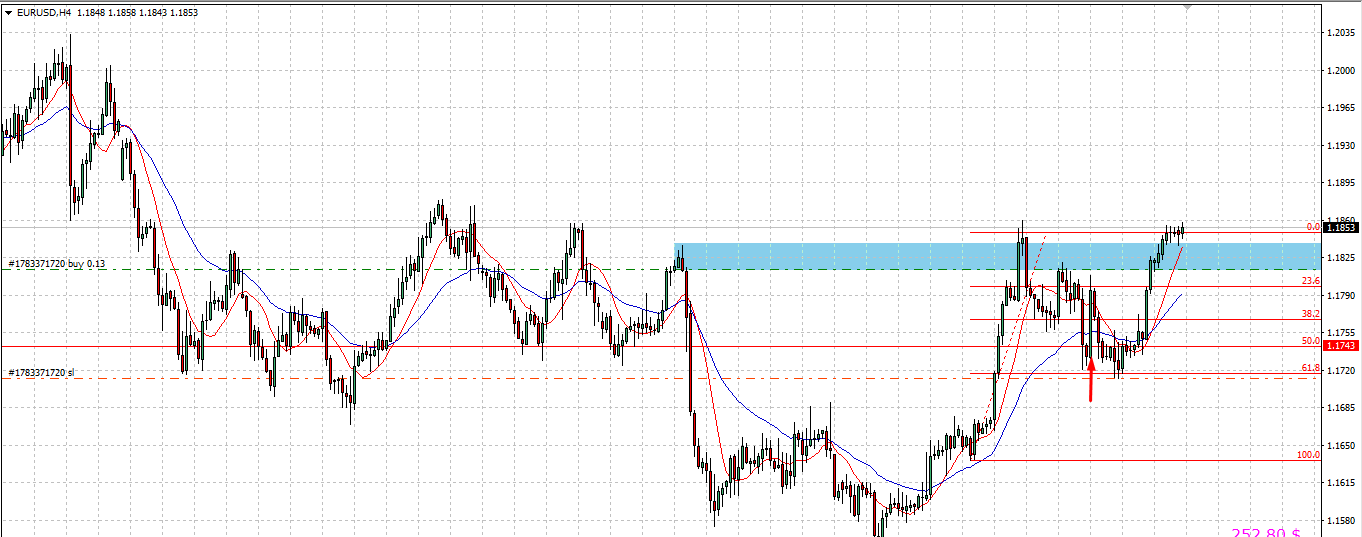
Task: Click the 1.1650 price scale label
Action: tap(1340, 446)
